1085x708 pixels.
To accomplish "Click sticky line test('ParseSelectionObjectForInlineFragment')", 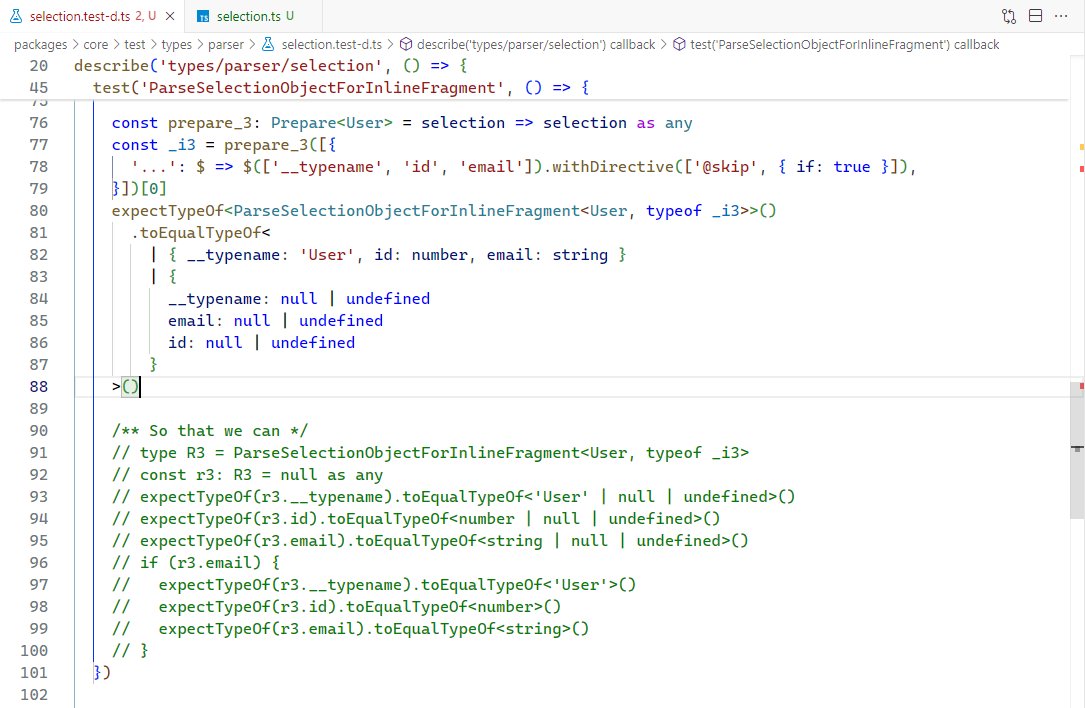I will coord(341,88).
